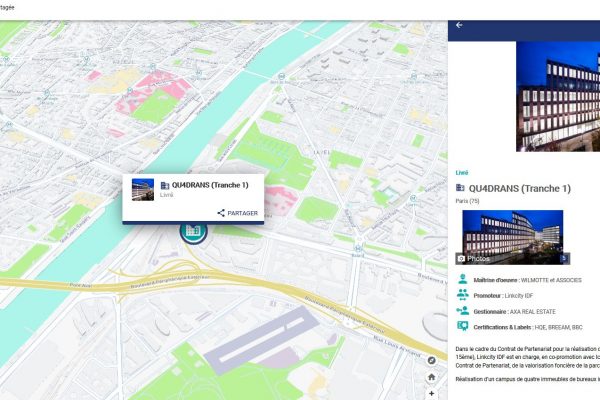Click the camera icon on Photos thumbnail
The width and height of the screenshot is (600, 400).
click(x=461, y=258)
